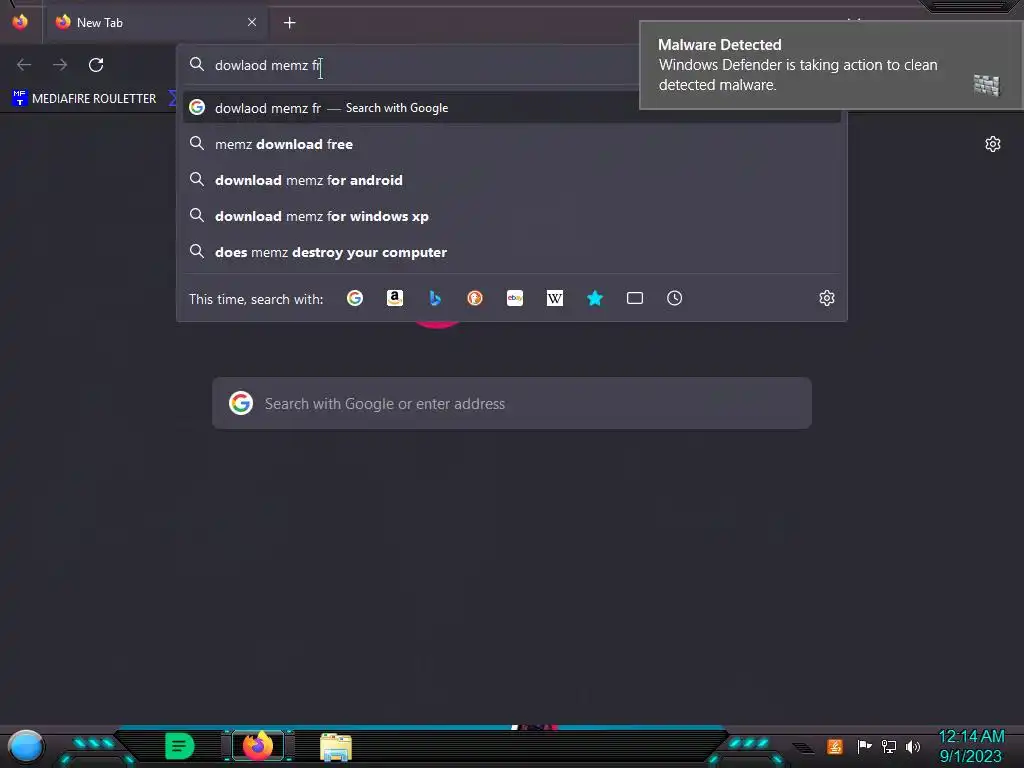Search this time with eBay
This screenshot has height=768, width=1024.
[x=515, y=298]
